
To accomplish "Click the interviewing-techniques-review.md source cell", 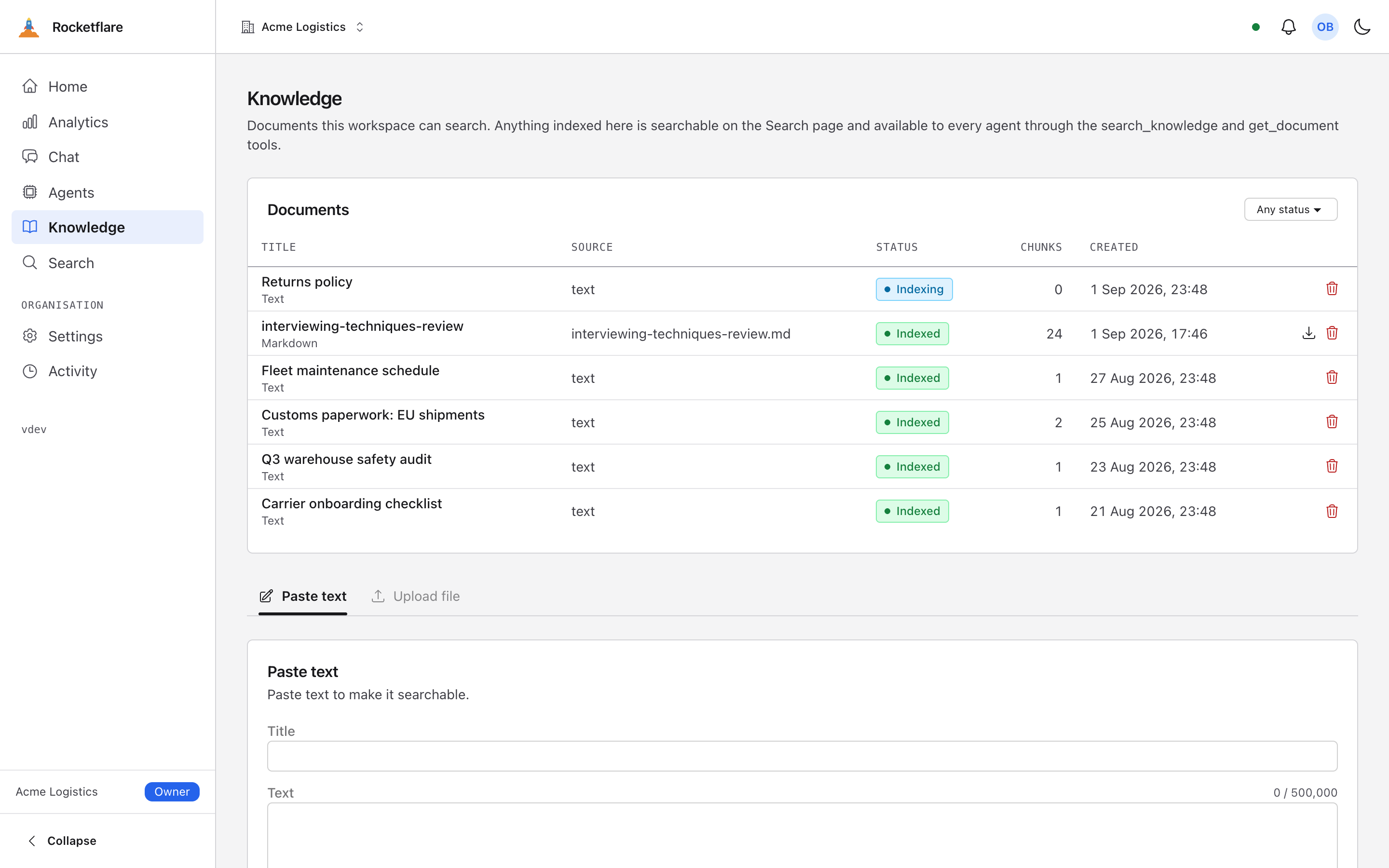I will 681,334.
